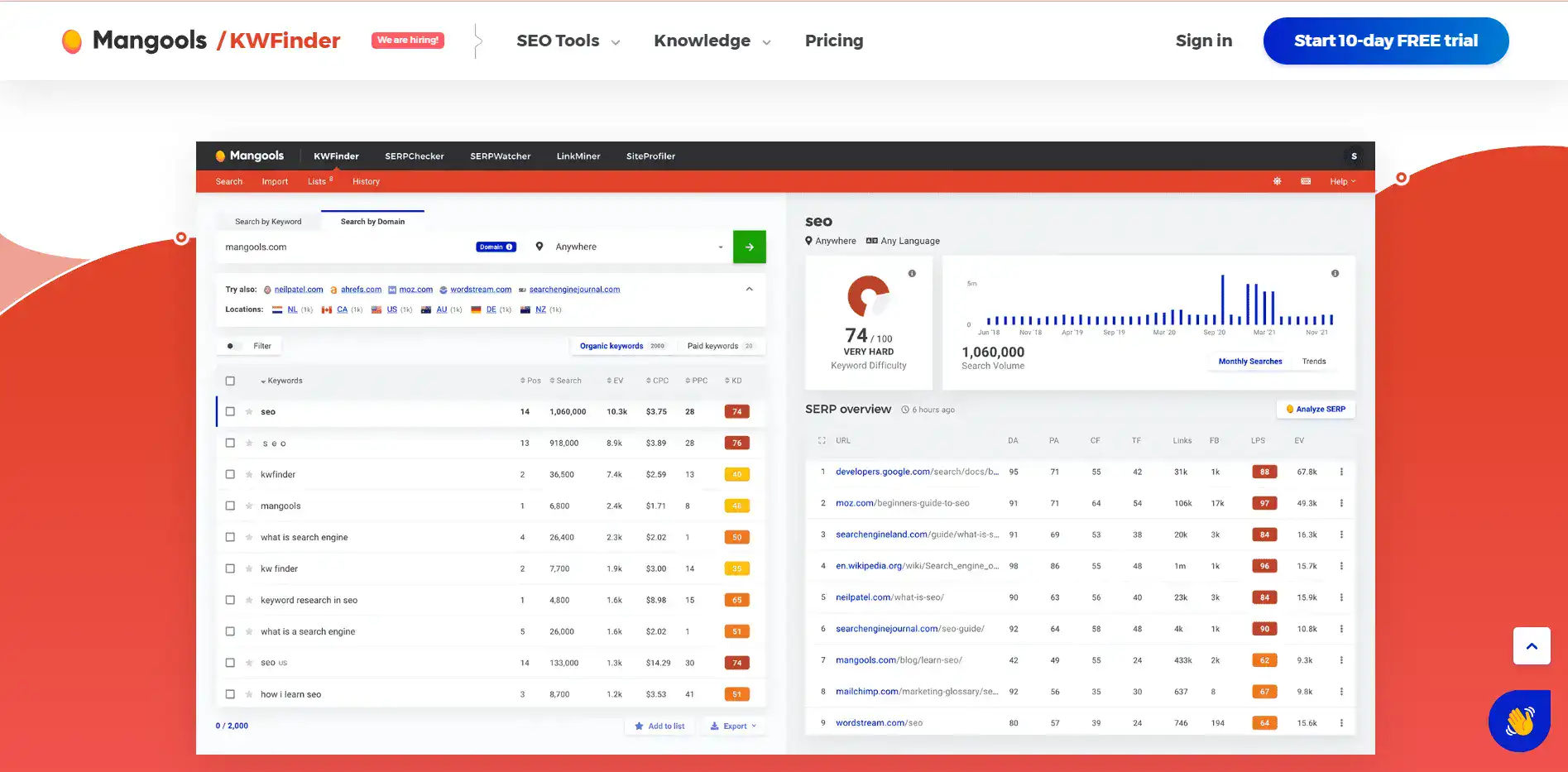Tick the checkbox next to the 'kwfinder' keyword
The image size is (1568, 772).
[x=229, y=474]
